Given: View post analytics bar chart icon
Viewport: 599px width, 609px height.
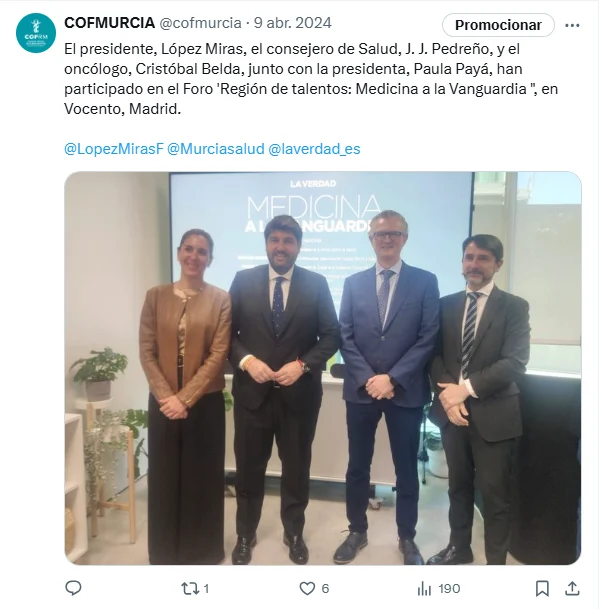Looking at the screenshot, I should click(x=424, y=589).
